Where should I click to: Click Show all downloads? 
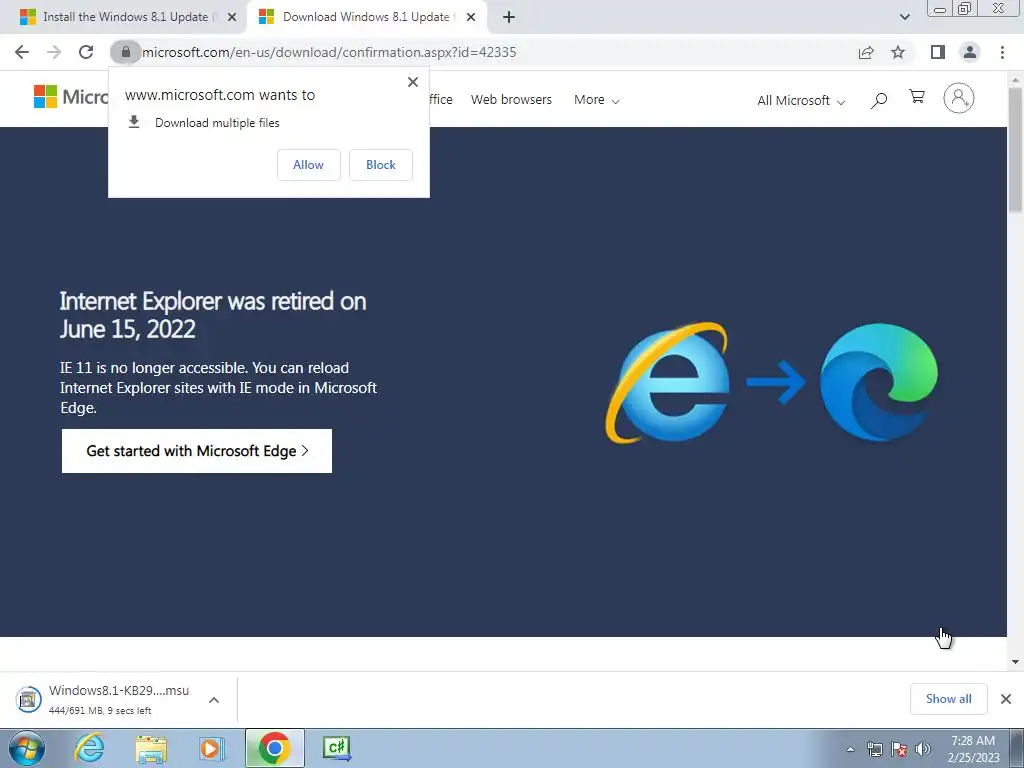click(948, 699)
